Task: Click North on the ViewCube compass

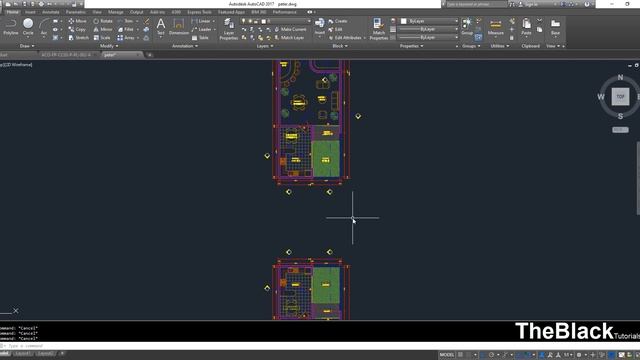Action: click(620, 77)
